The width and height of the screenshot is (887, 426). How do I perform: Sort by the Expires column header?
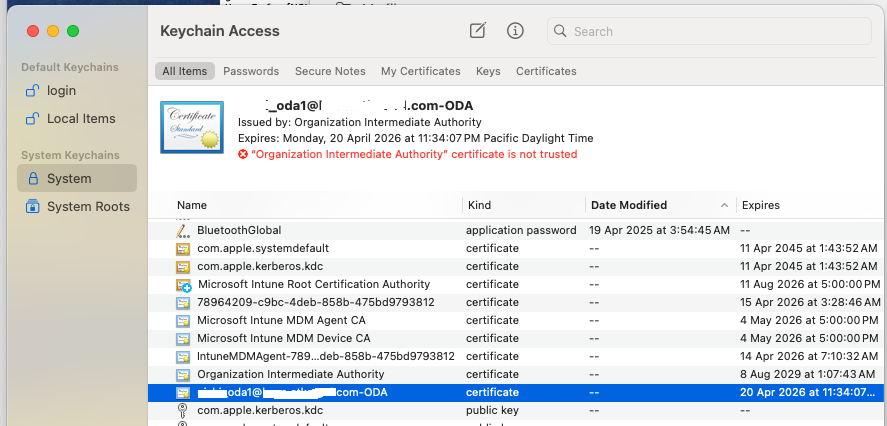pos(761,205)
